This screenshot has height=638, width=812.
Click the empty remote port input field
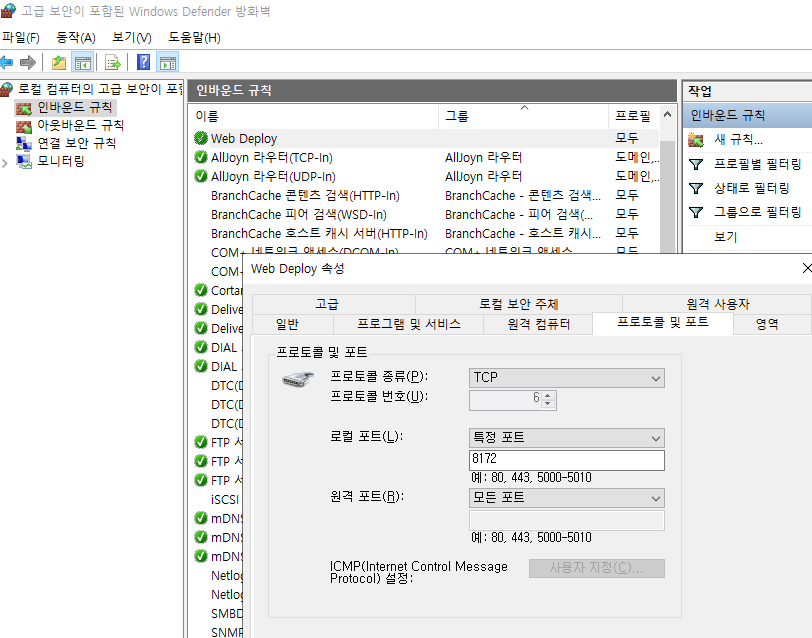567,520
